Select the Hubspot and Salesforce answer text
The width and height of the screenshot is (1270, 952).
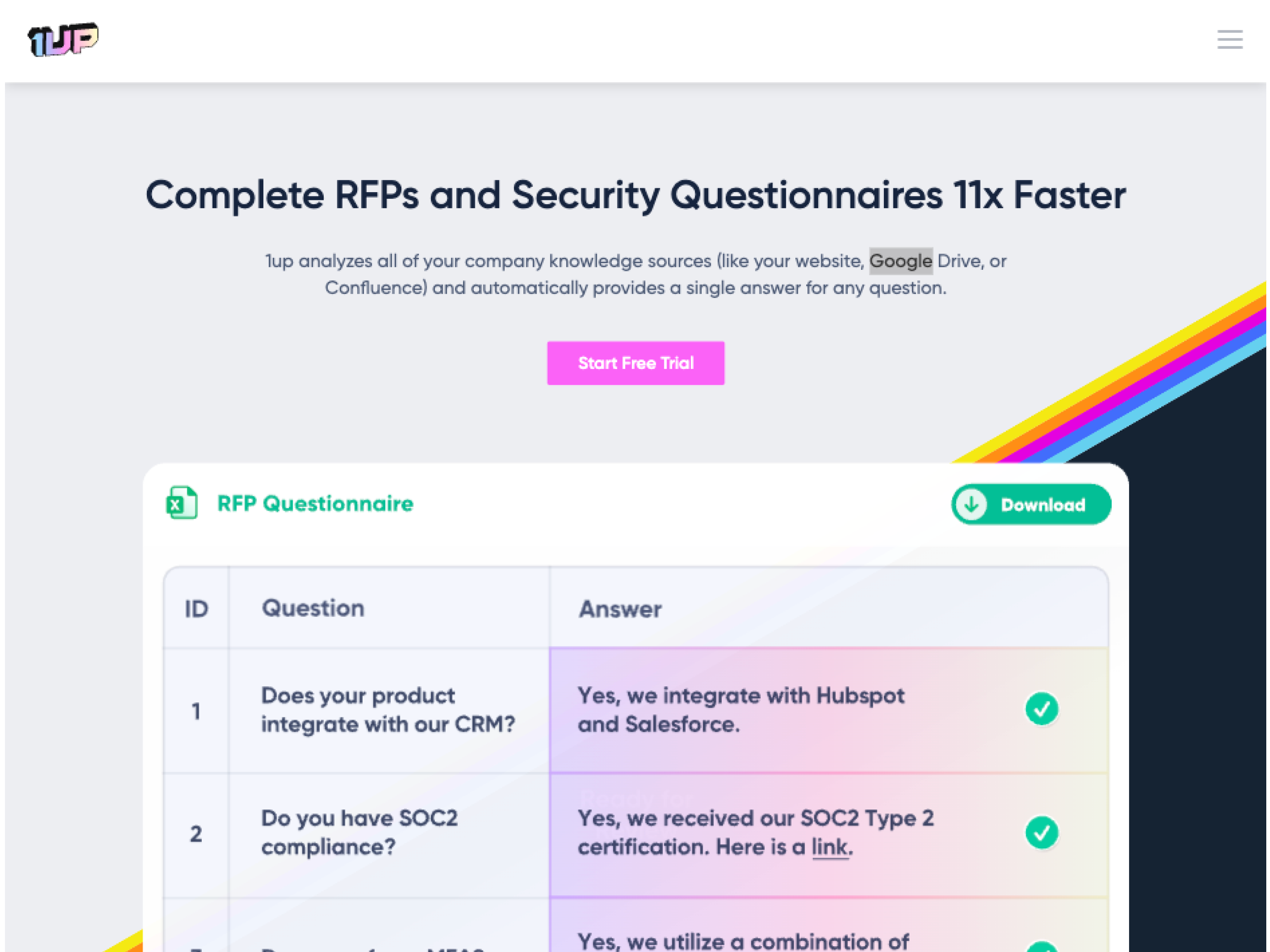741,710
